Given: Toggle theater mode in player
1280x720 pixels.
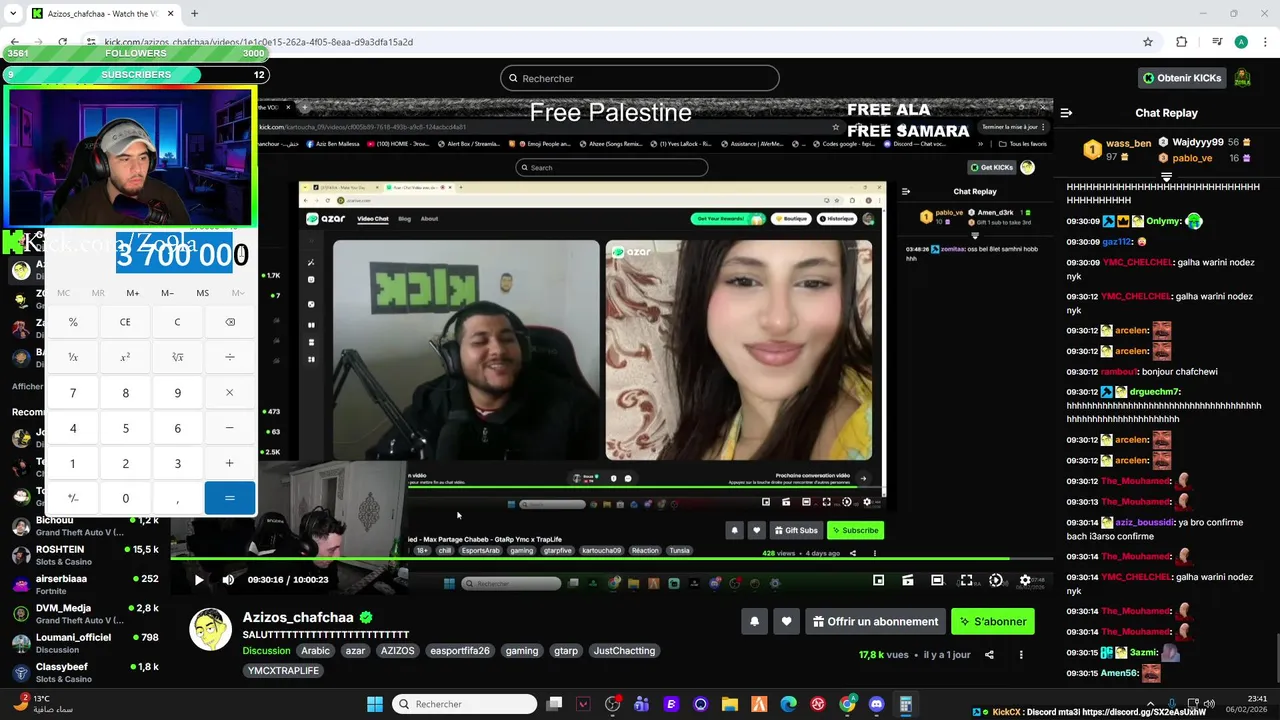Looking at the screenshot, I should tap(937, 580).
